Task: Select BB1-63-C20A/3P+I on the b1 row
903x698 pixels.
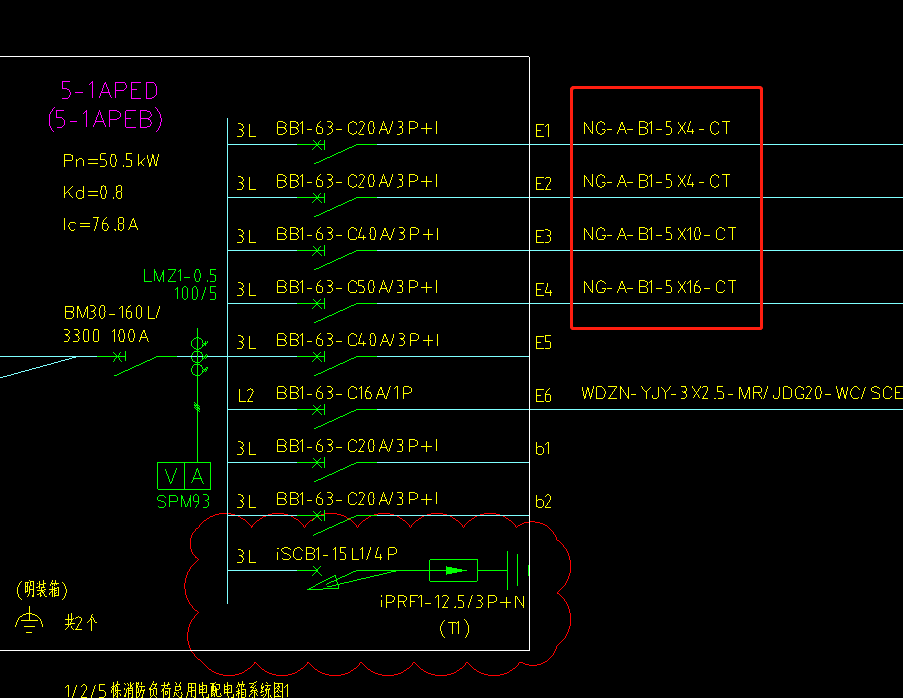Action: 357,446
